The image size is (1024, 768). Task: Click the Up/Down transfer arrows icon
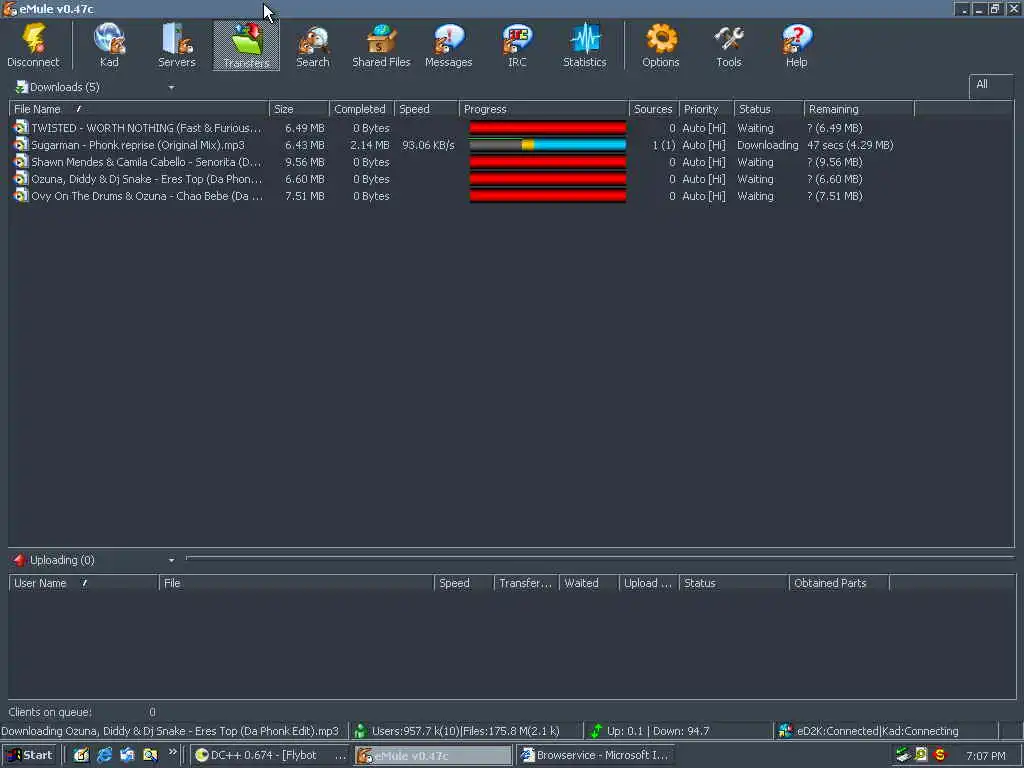point(596,731)
